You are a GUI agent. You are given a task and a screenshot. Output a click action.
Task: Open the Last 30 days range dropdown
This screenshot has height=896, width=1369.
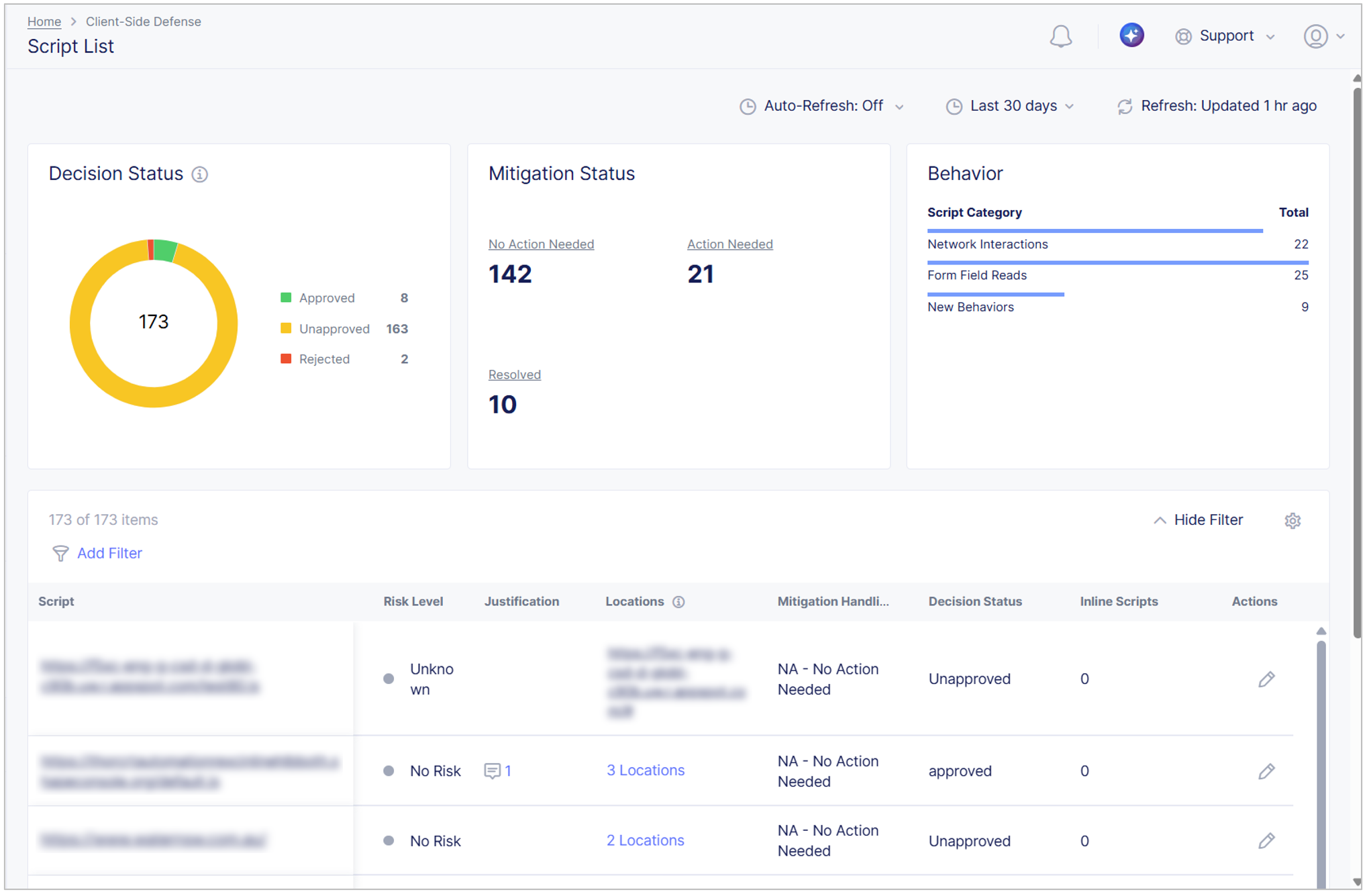pos(1011,106)
